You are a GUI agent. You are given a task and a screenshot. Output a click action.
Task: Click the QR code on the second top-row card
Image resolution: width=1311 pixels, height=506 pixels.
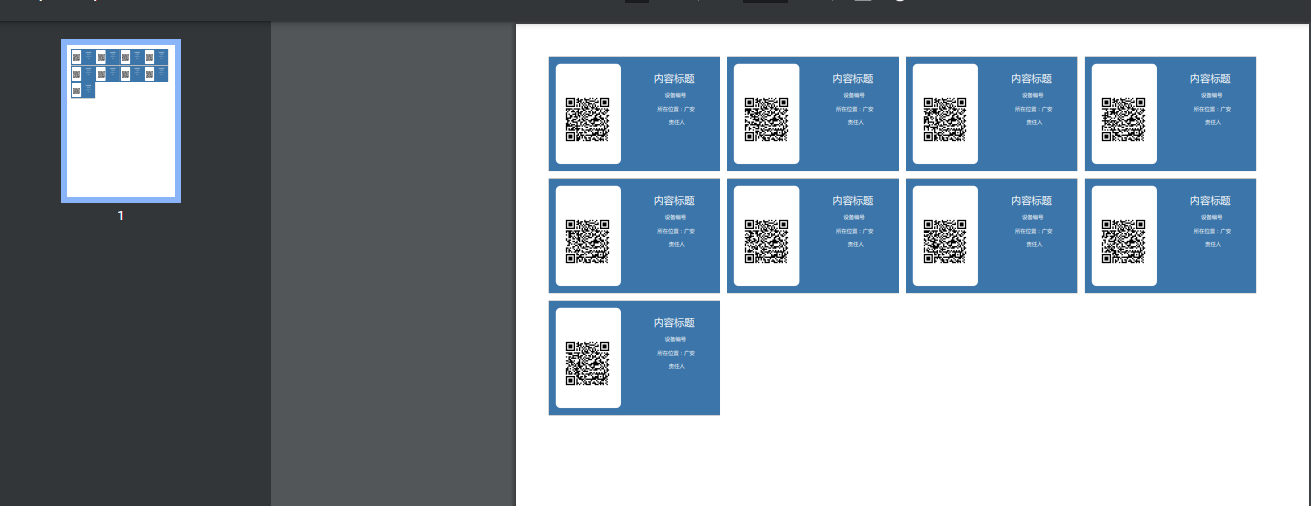click(766, 119)
